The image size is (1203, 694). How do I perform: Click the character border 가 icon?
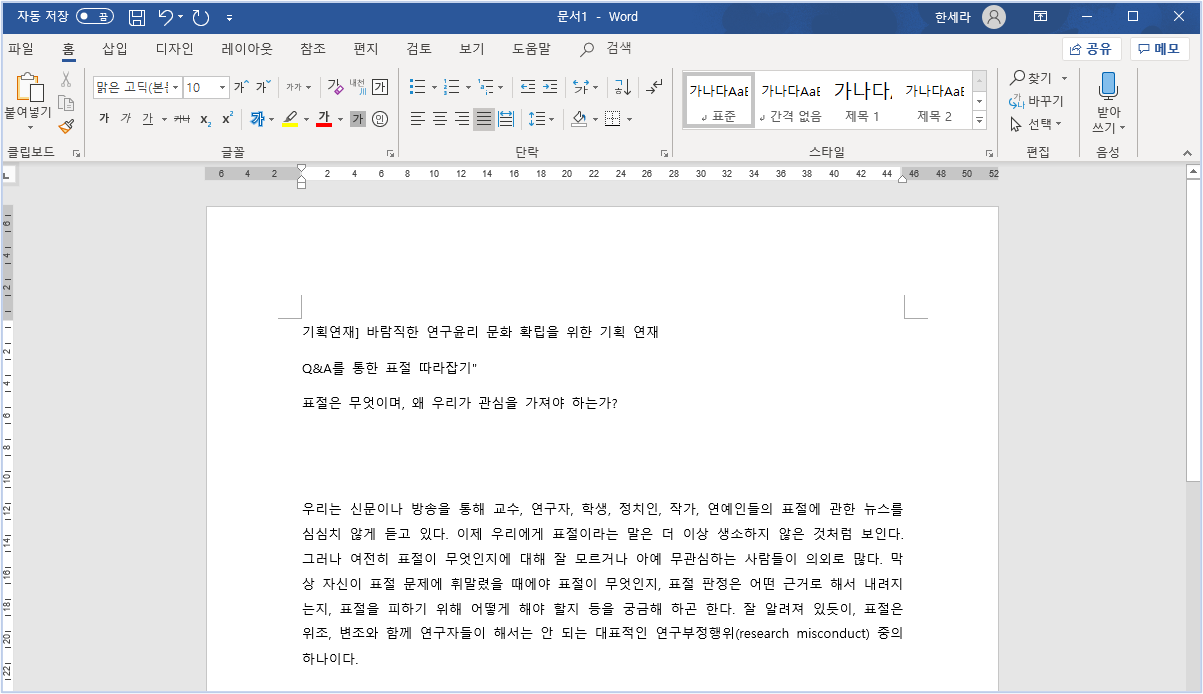[380, 87]
